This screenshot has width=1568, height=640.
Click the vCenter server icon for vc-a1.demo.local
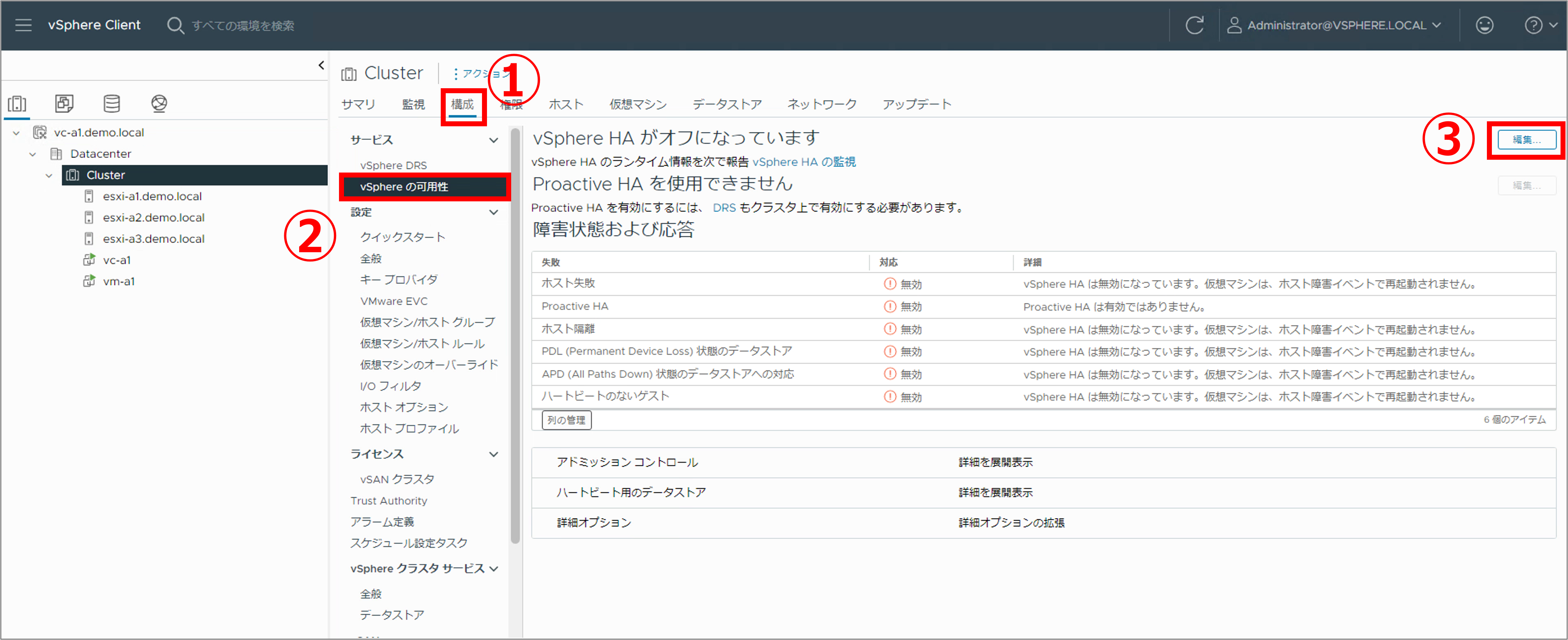tap(40, 132)
